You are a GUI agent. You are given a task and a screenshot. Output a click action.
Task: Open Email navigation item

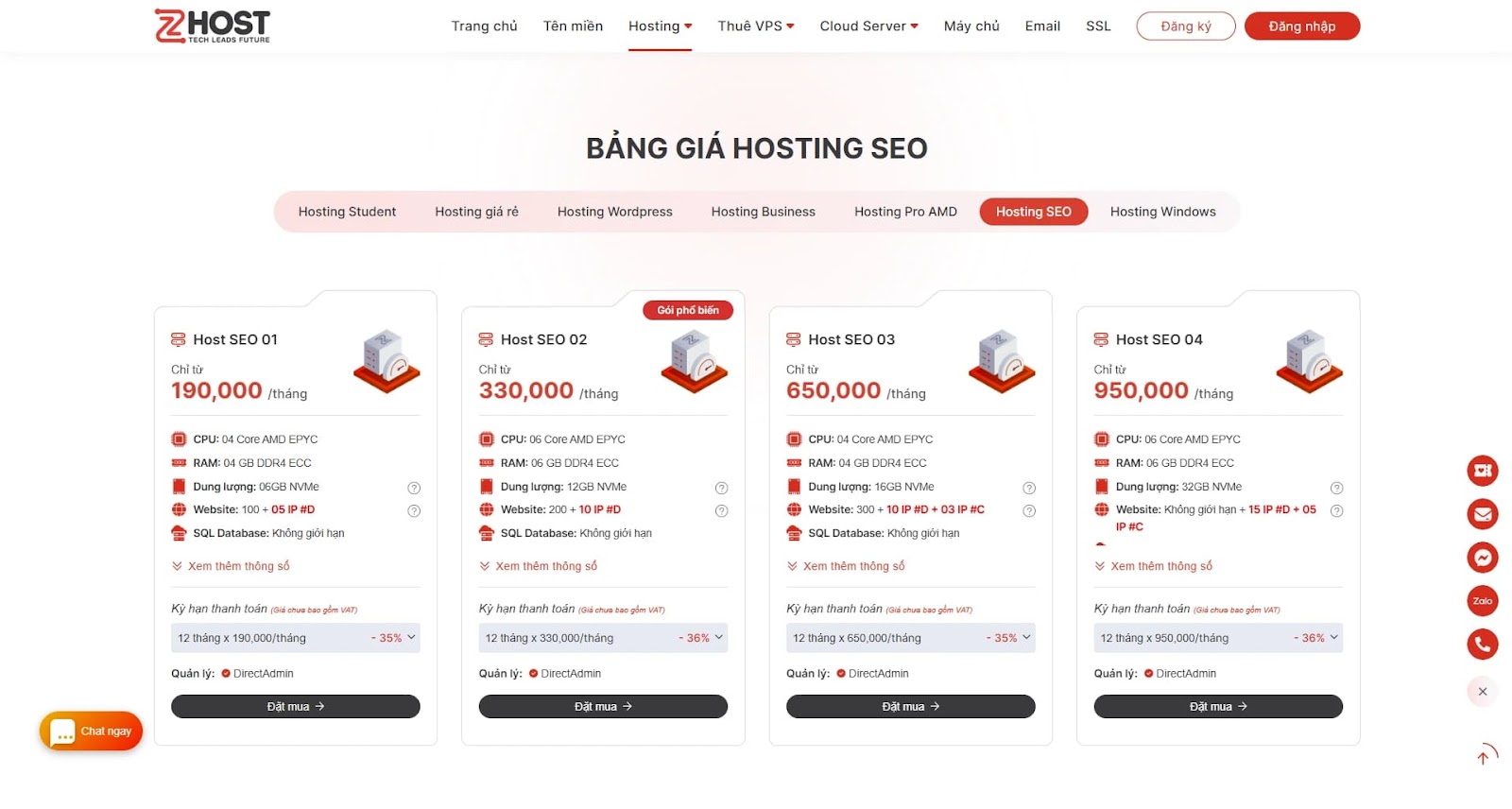pyautogui.click(x=1043, y=26)
